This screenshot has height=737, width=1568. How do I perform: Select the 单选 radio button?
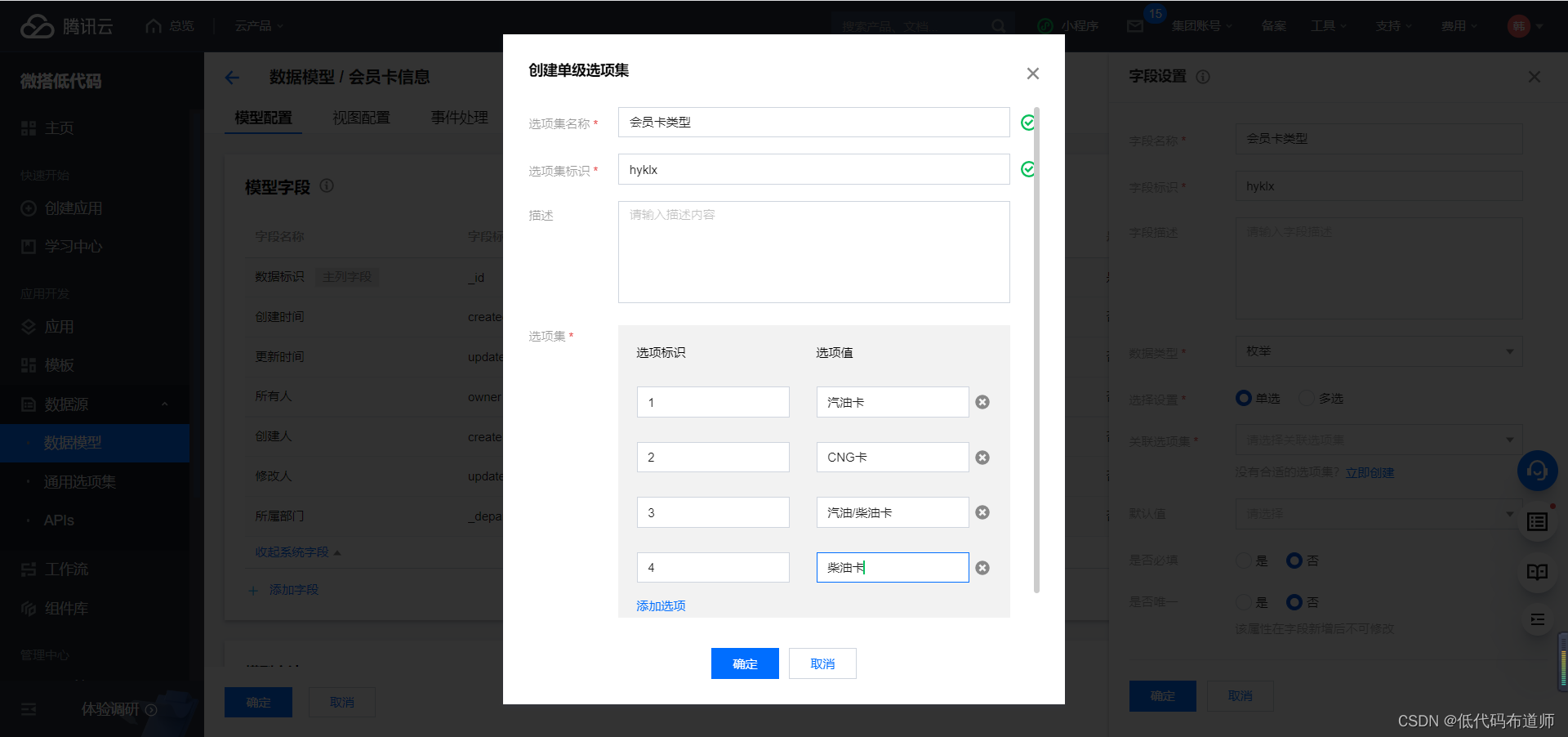tap(1243, 398)
